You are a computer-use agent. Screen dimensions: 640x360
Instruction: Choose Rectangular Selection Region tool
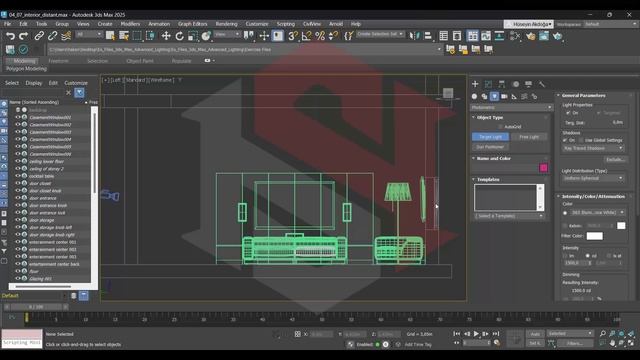point(137,36)
